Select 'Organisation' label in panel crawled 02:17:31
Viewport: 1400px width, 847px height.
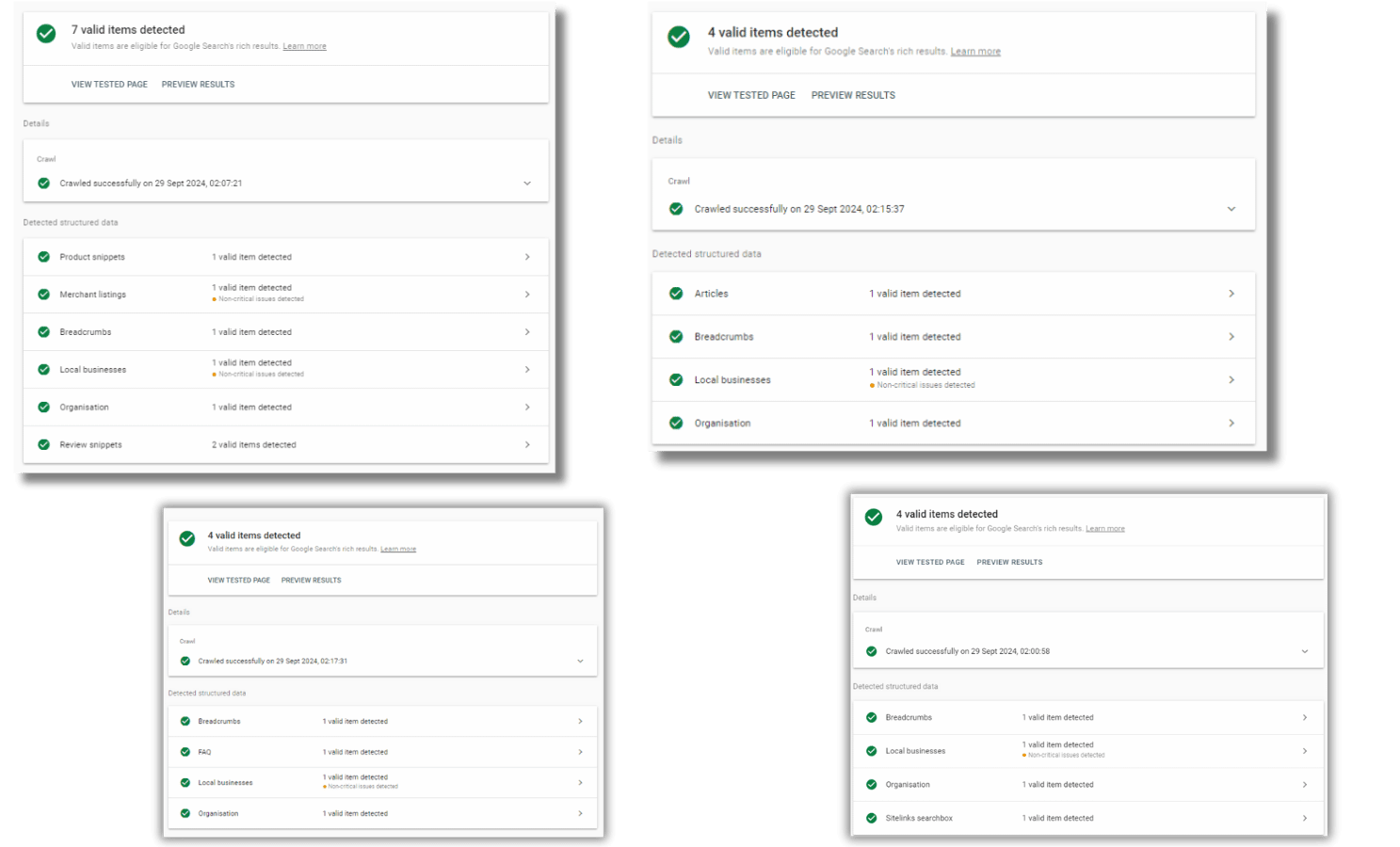(x=218, y=813)
